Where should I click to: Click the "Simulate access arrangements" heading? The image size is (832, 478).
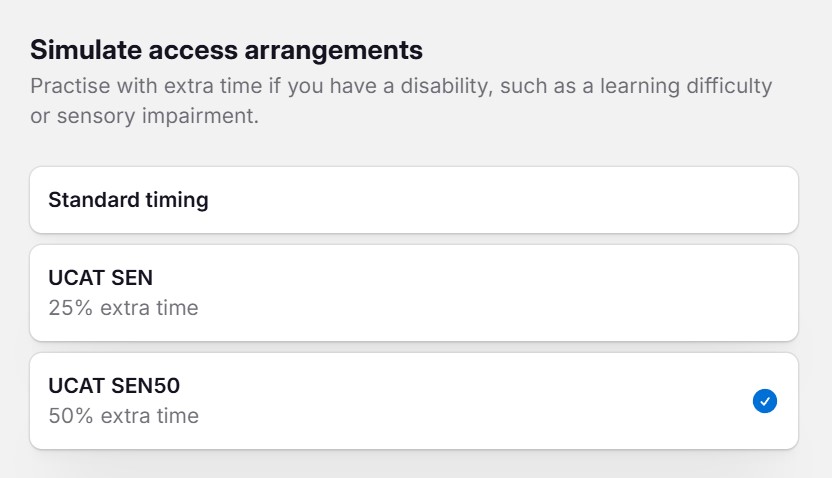[226, 50]
